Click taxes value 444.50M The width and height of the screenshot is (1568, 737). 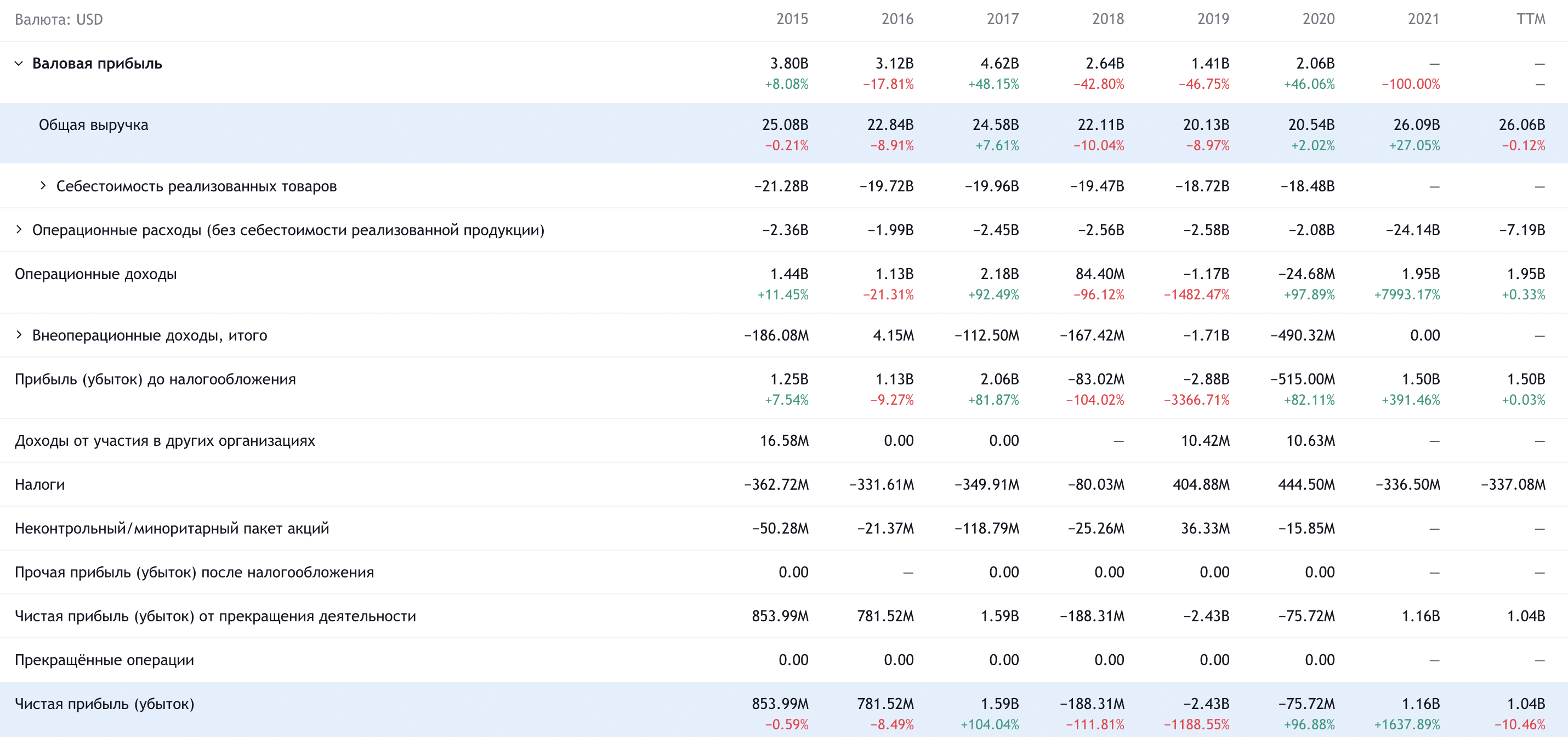pos(1306,484)
